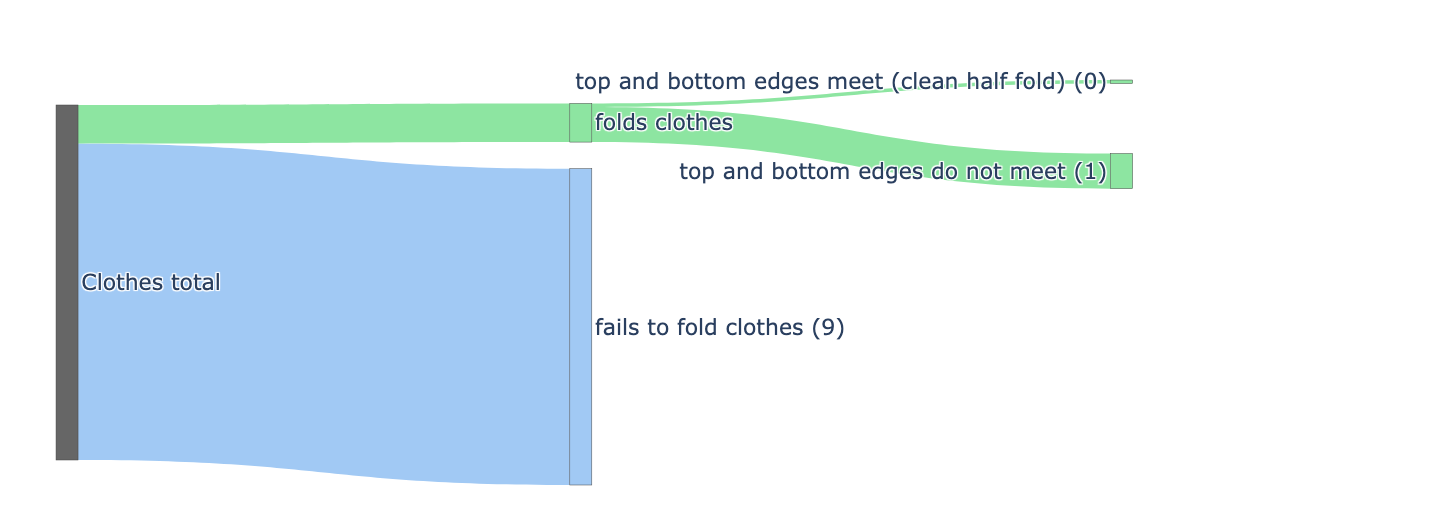
Task: Select the "top and bottom edges do not meet (1)" label
Action: tap(892, 172)
